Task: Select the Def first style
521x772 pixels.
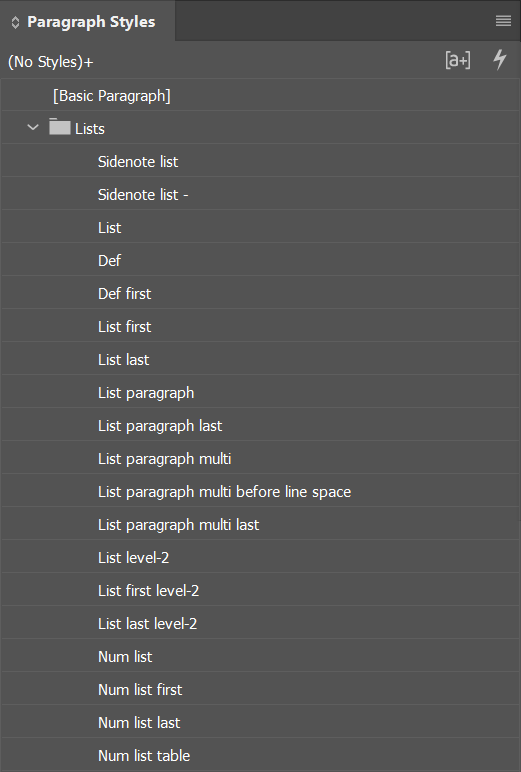Action: (x=260, y=293)
